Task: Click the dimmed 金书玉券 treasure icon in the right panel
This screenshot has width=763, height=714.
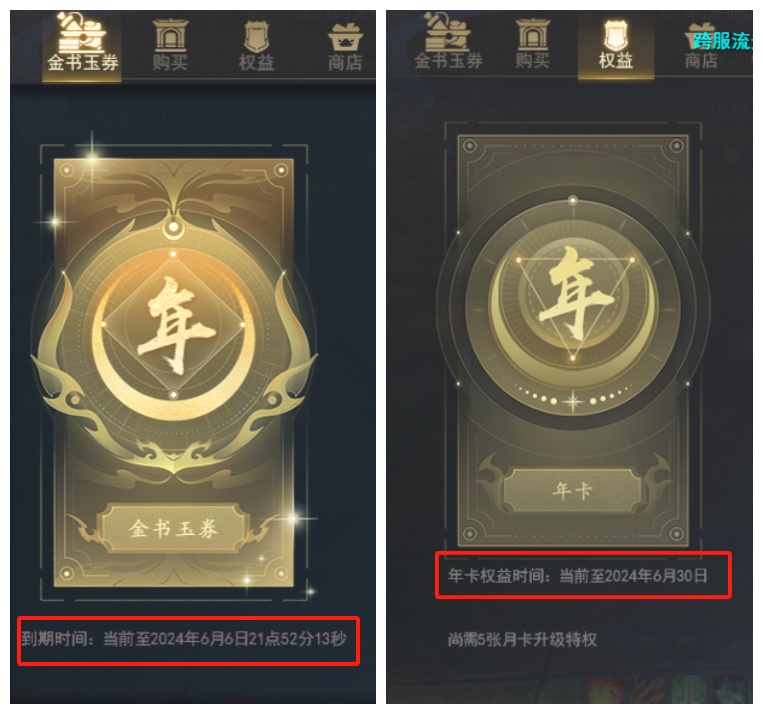Action: pyautogui.click(x=448, y=32)
